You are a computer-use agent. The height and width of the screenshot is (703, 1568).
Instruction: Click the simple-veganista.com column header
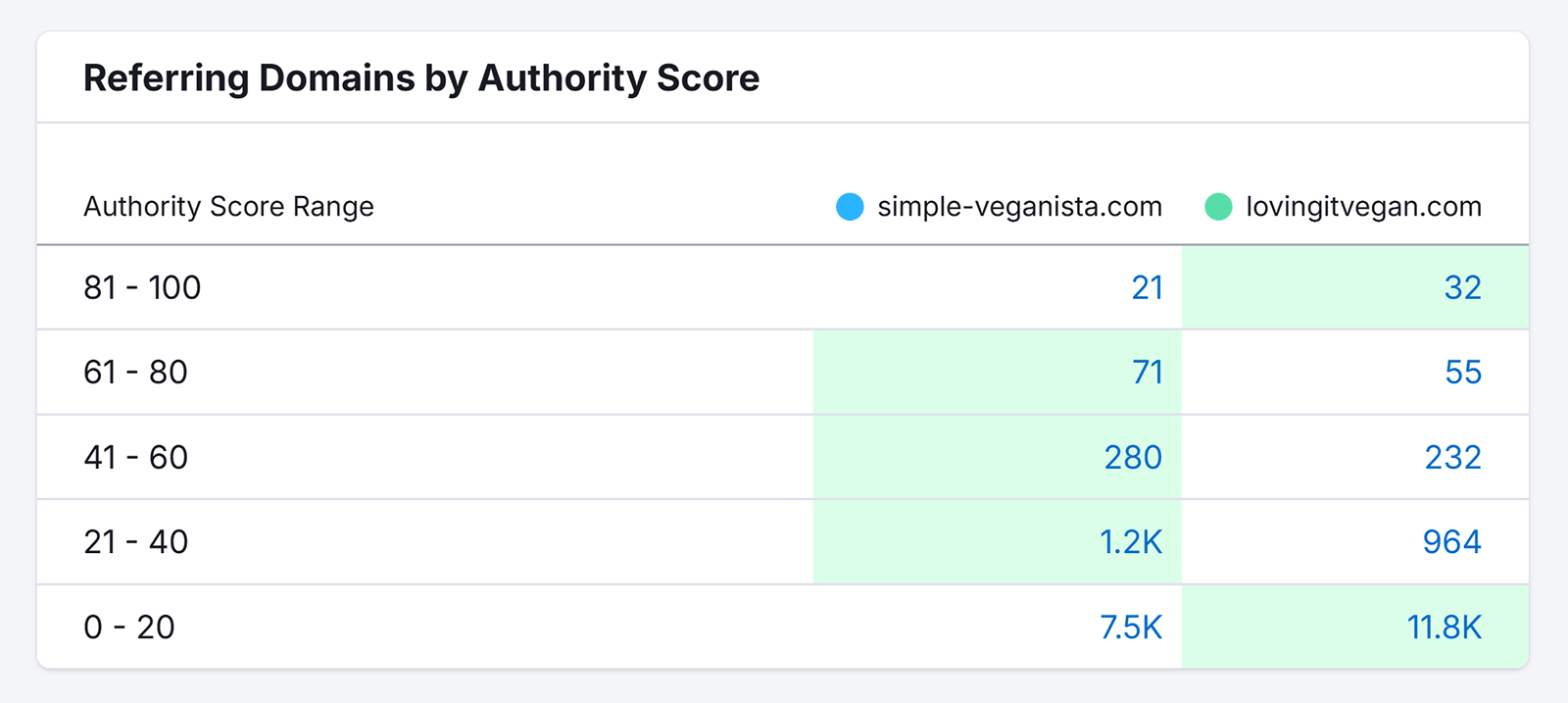[1019, 207]
